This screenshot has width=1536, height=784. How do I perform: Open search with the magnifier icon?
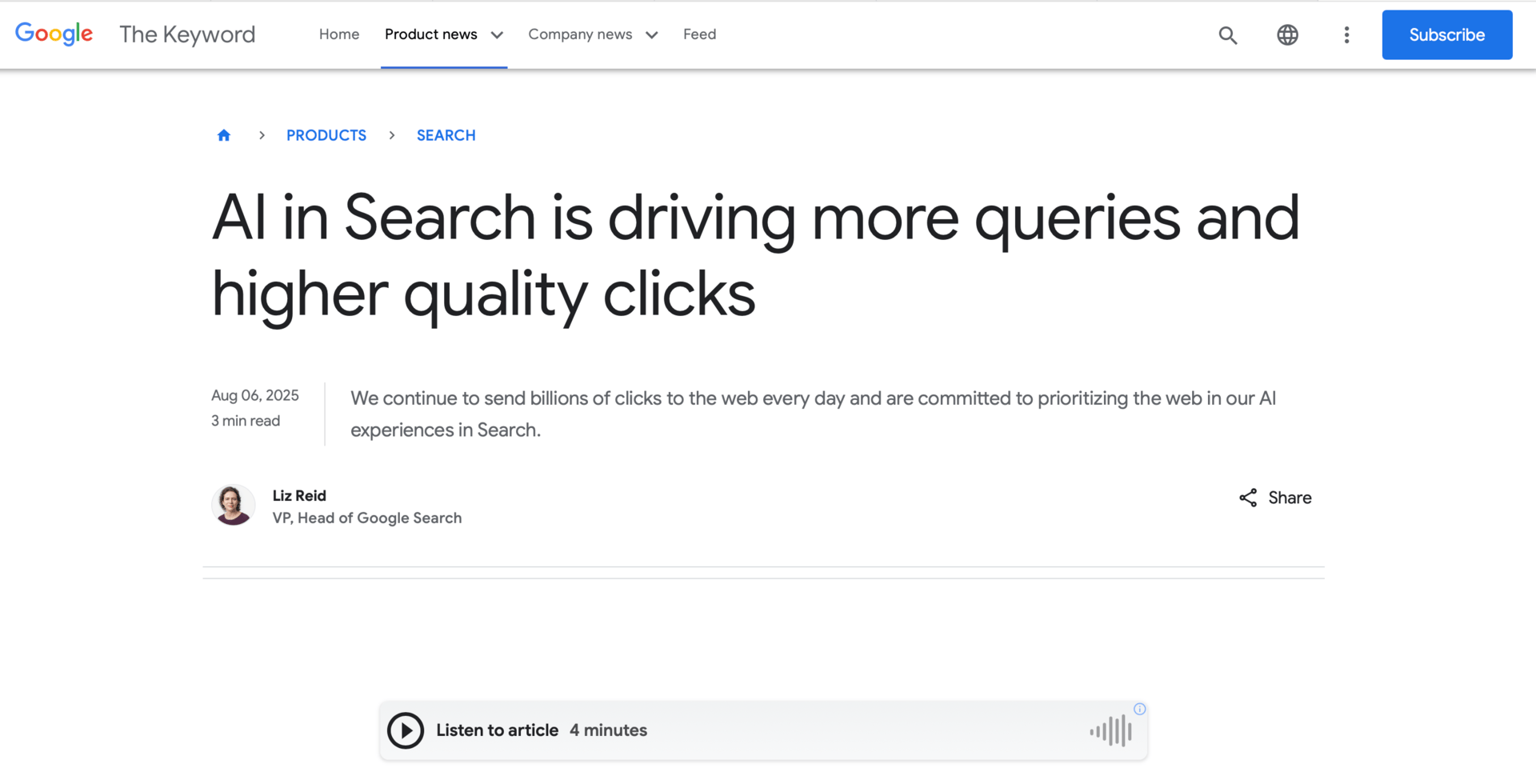[1228, 35]
